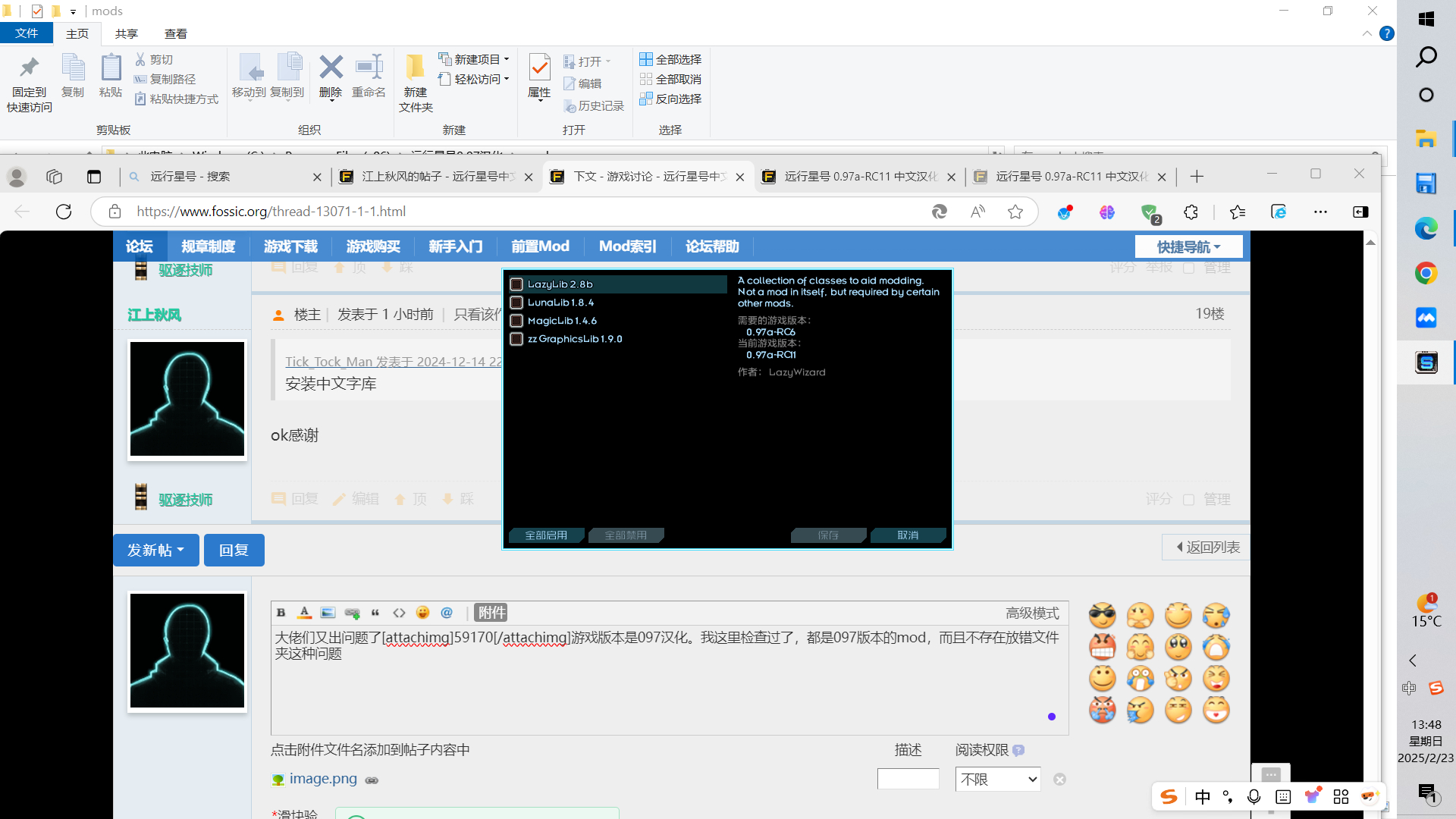Viewport: 1456px width, 819px height.
Task: Open the 发新帖 new post dropdown
Action: point(155,550)
